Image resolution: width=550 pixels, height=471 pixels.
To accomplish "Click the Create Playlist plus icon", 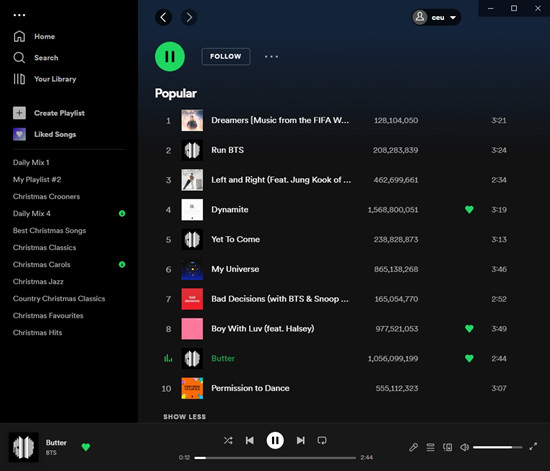I will pyautogui.click(x=19, y=113).
